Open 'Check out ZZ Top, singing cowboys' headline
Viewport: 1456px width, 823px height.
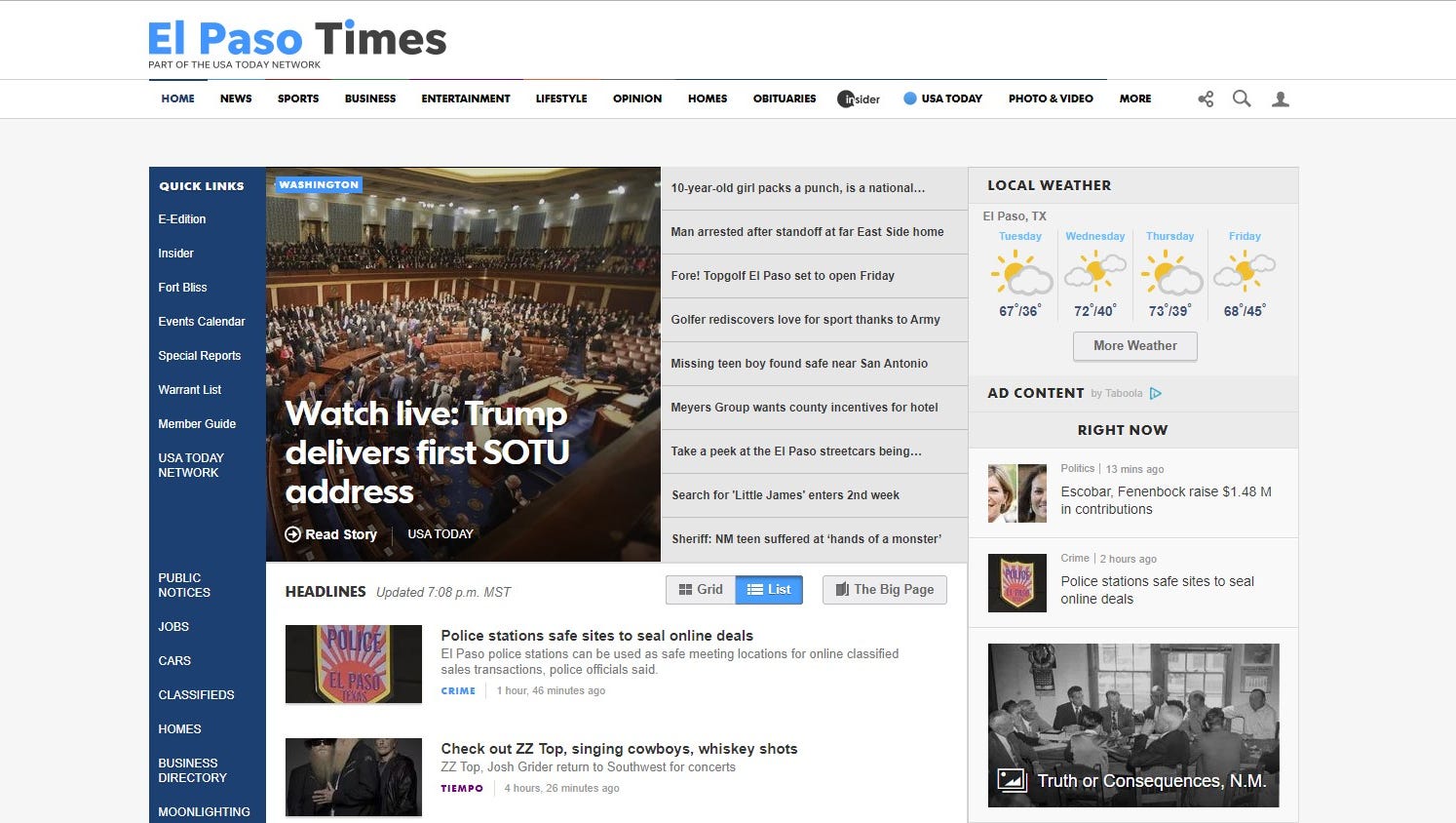pyautogui.click(x=619, y=749)
